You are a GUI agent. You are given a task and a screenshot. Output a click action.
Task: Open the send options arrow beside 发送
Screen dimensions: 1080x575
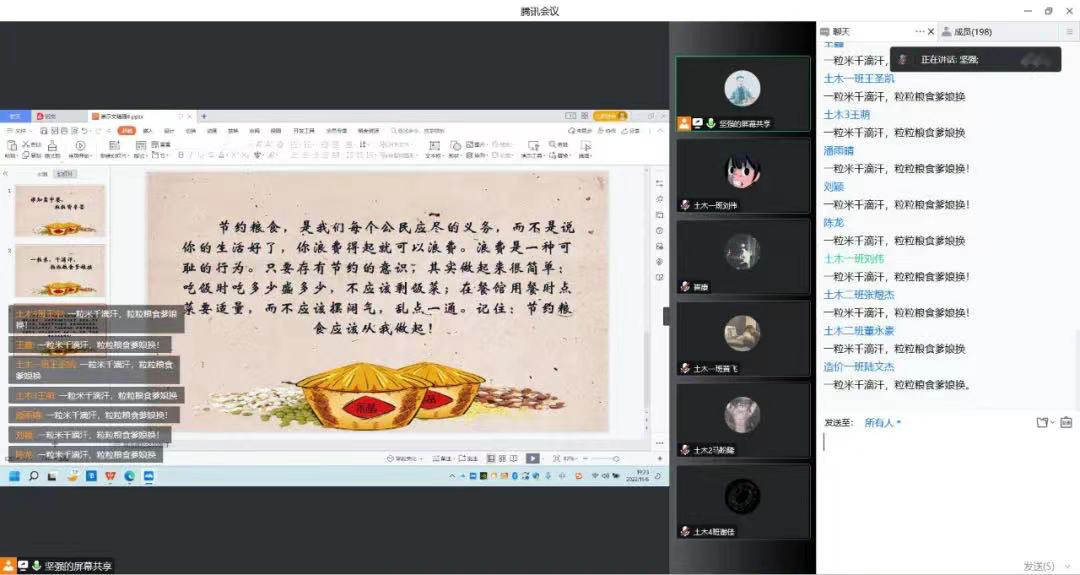point(1068,566)
